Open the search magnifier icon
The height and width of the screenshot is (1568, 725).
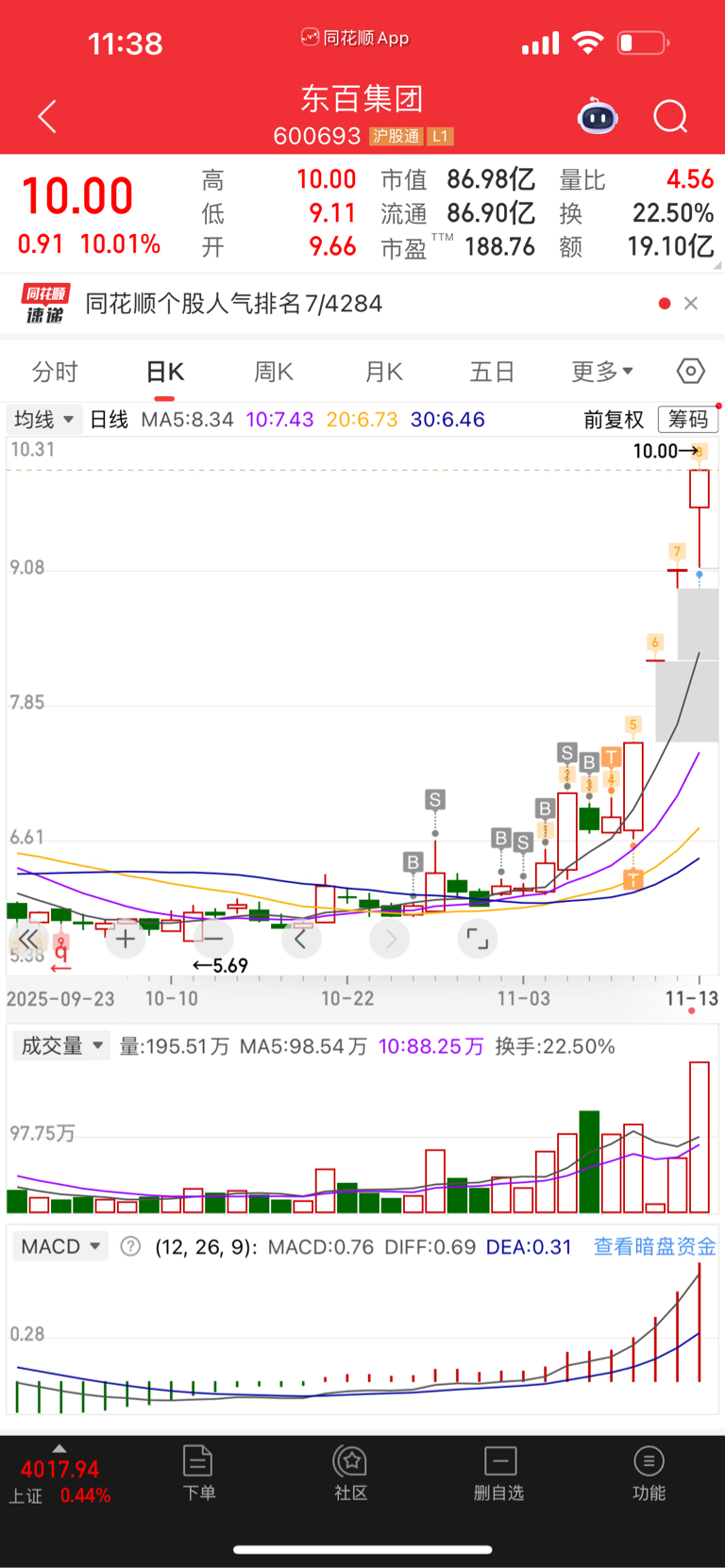pos(670,117)
